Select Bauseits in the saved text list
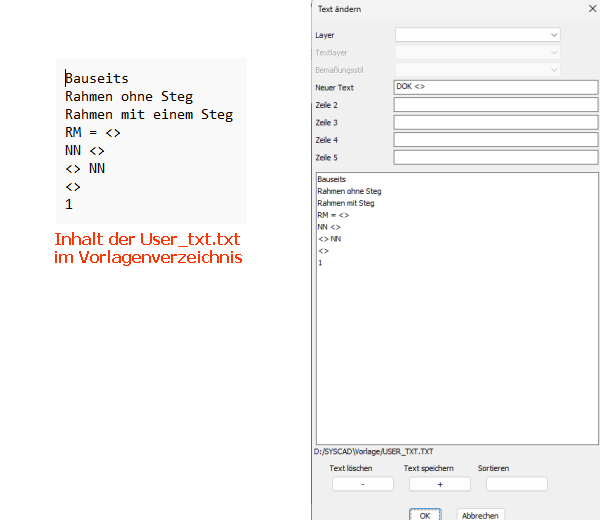The image size is (600, 520). [332, 179]
